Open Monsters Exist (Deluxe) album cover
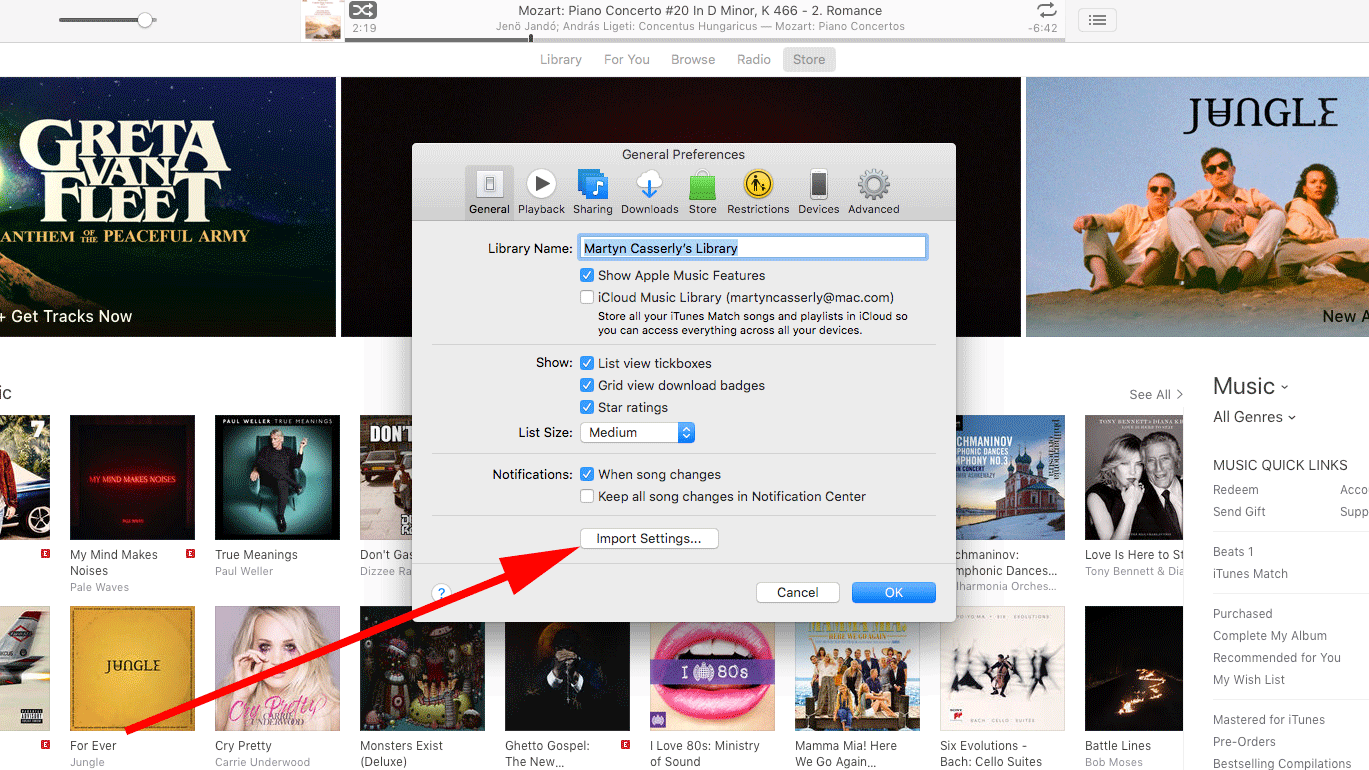The height and width of the screenshot is (770, 1369). tap(422, 668)
